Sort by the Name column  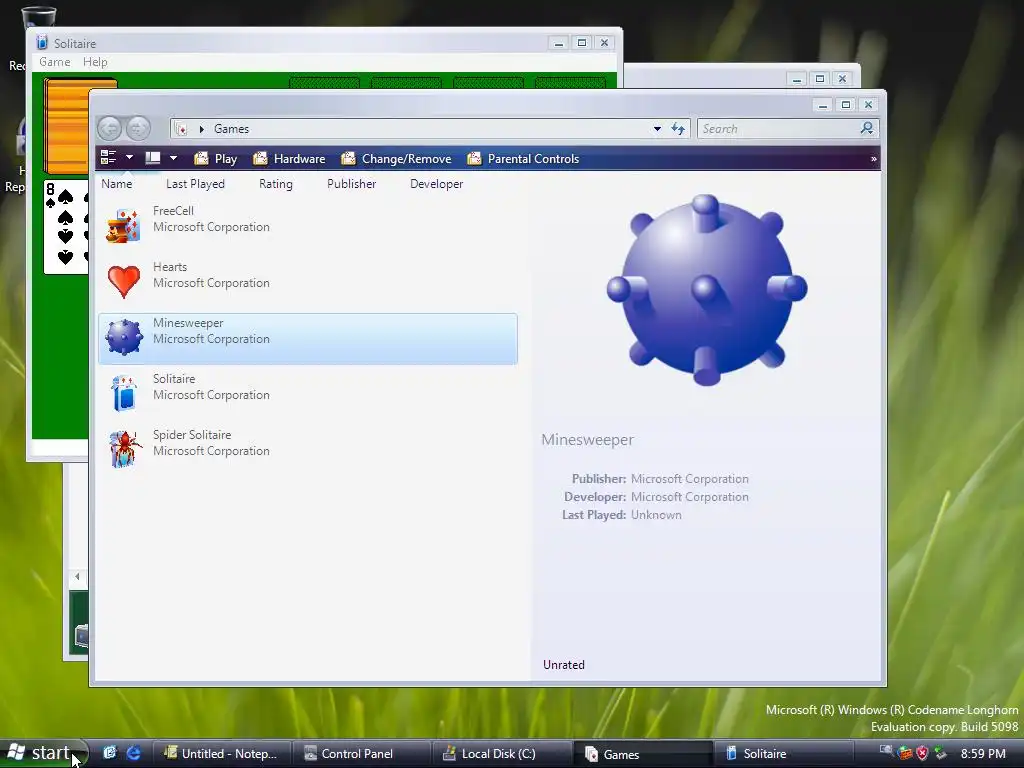(x=117, y=184)
